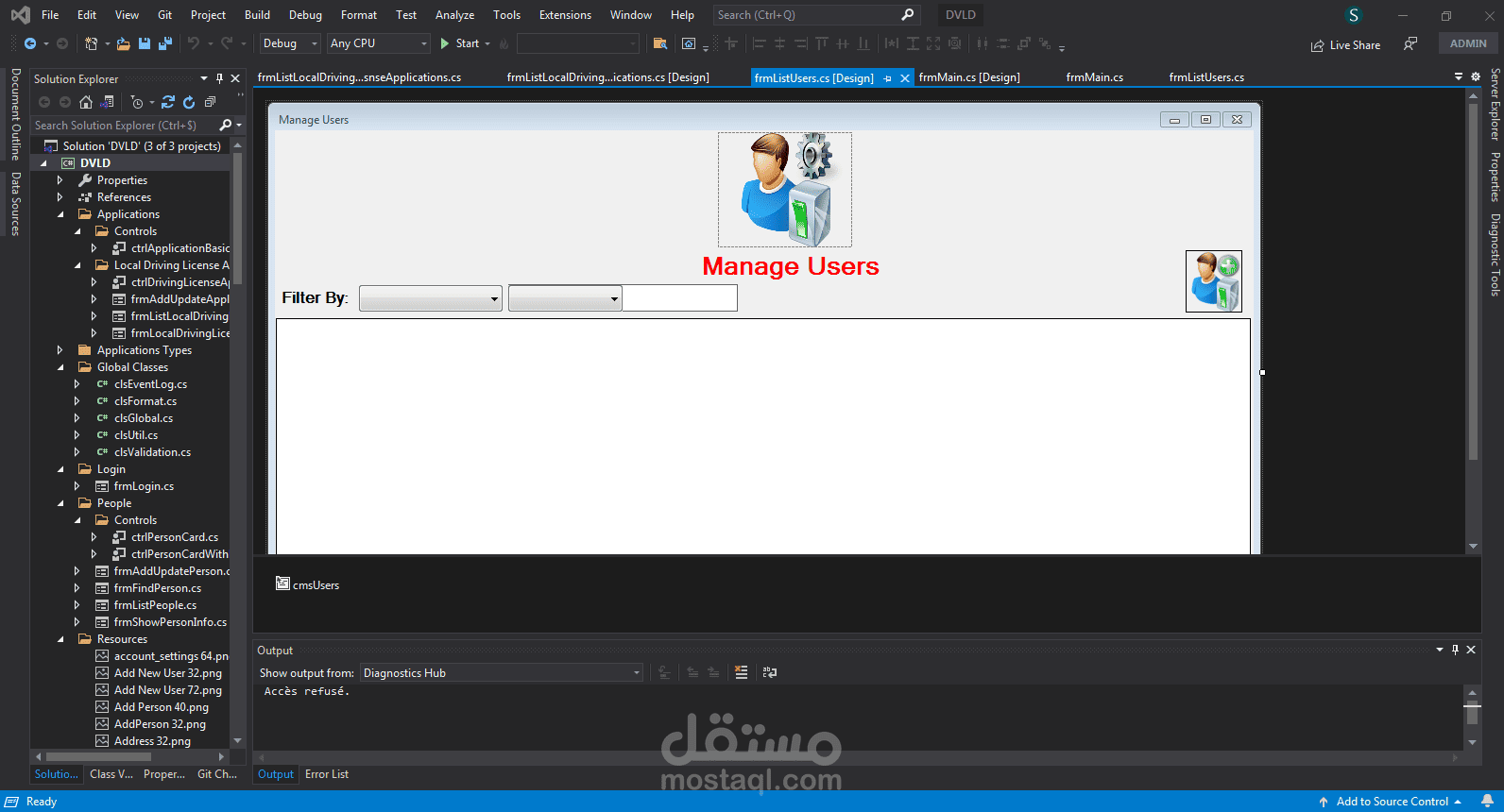Click the Navigate Backward toolbar arrow
This screenshot has height=812, width=1504.
pos(30,43)
